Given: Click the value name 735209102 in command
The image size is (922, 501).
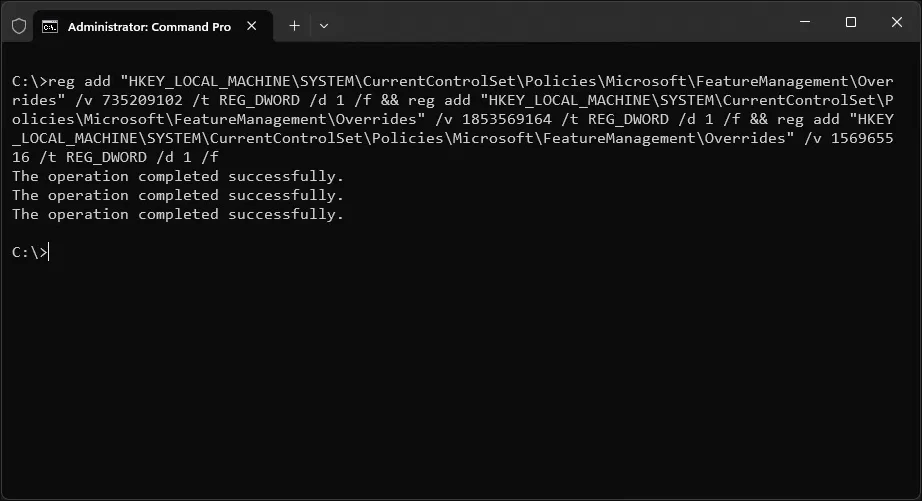Looking at the screenshot, I should pyautogui.click(x=142, y=101).
